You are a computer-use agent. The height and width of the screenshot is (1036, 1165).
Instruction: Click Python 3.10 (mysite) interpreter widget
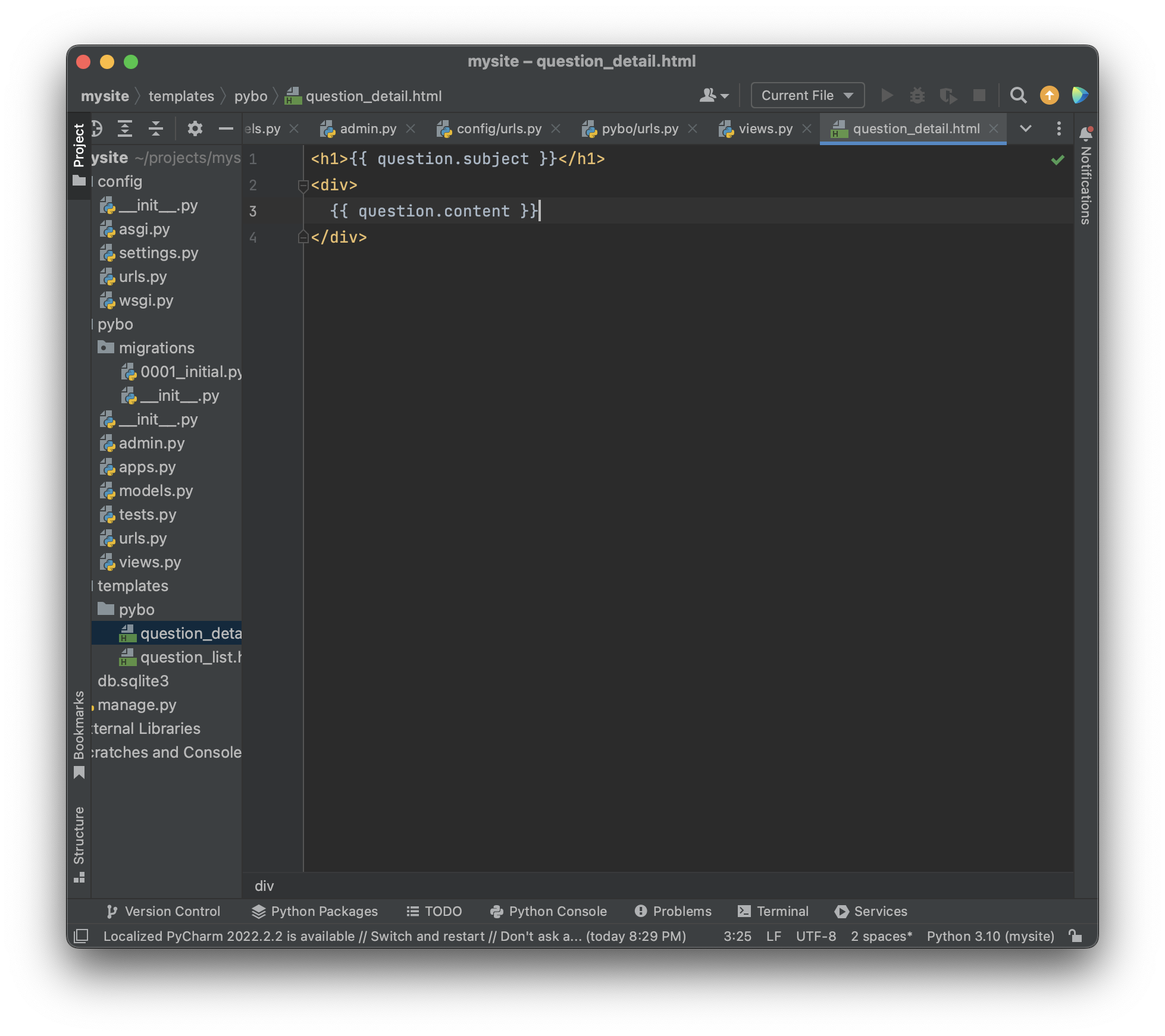point(990,936)
